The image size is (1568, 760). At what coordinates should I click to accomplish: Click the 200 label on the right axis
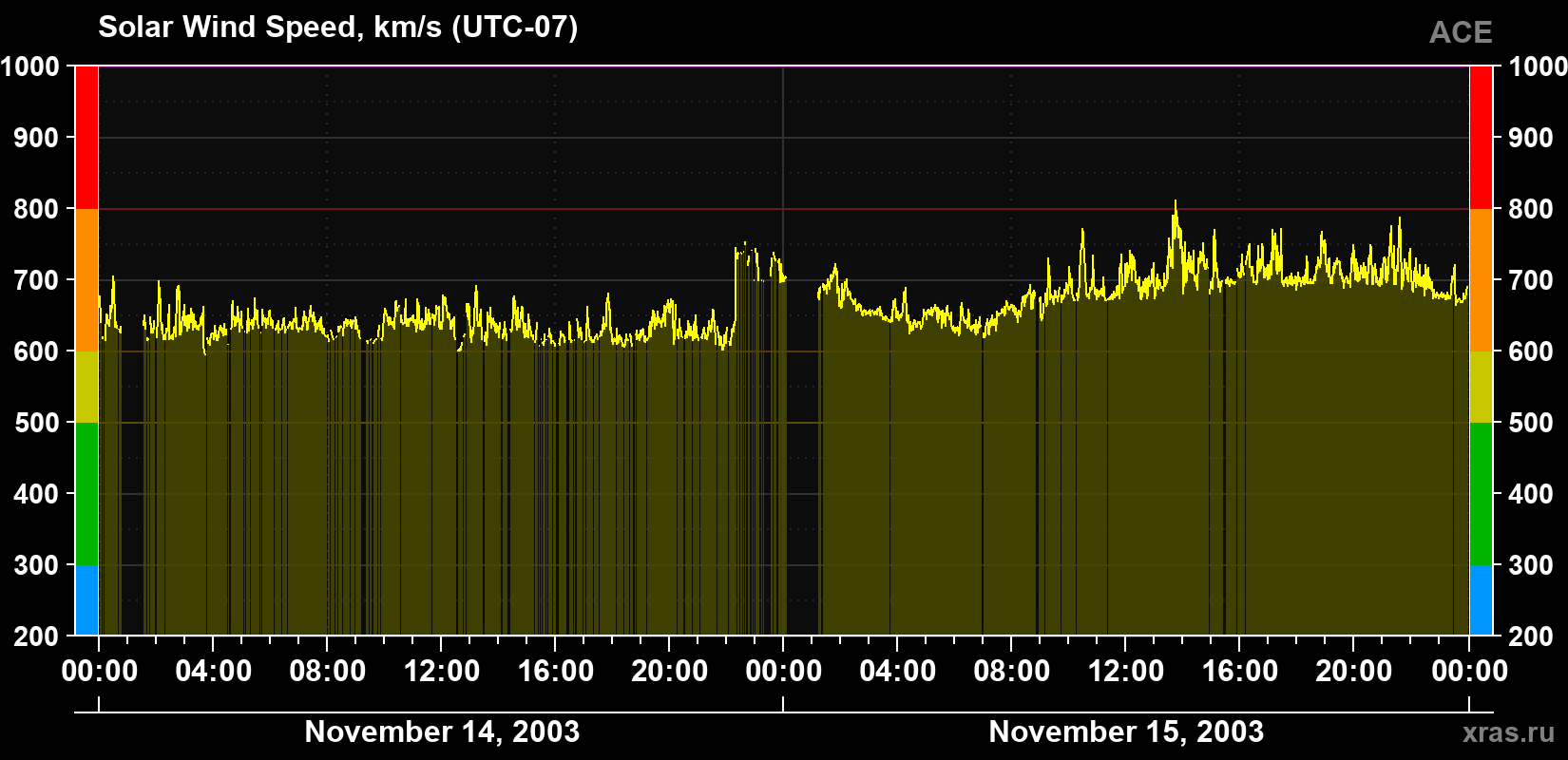[x=1531, y=636]
